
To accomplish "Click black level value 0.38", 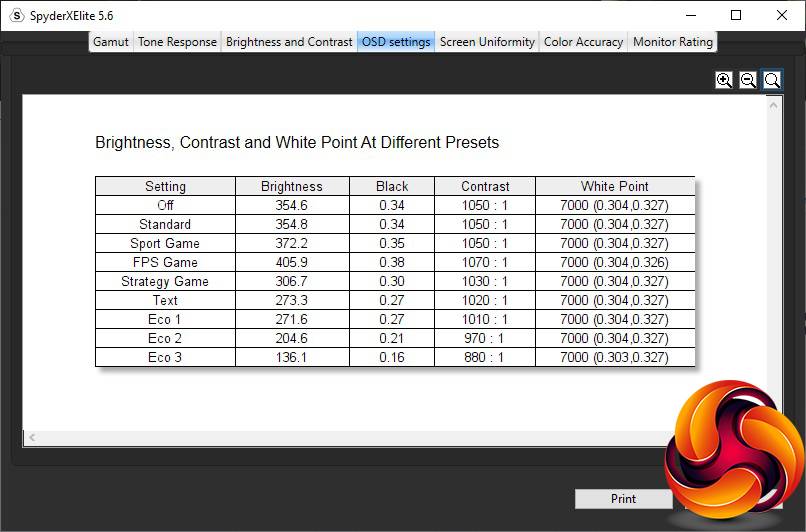I will tap(392, 262).
